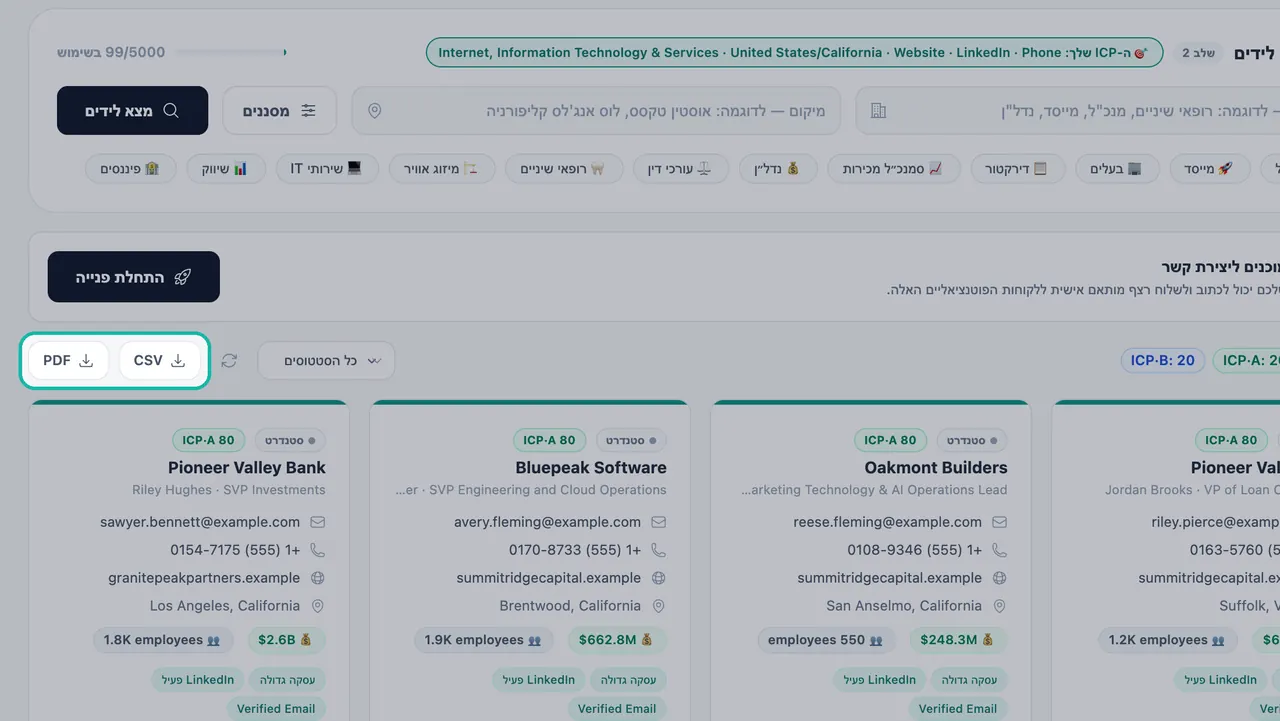Open the "מסננים" filters button
Screen dimensions: 1280x721
[279, 111]
